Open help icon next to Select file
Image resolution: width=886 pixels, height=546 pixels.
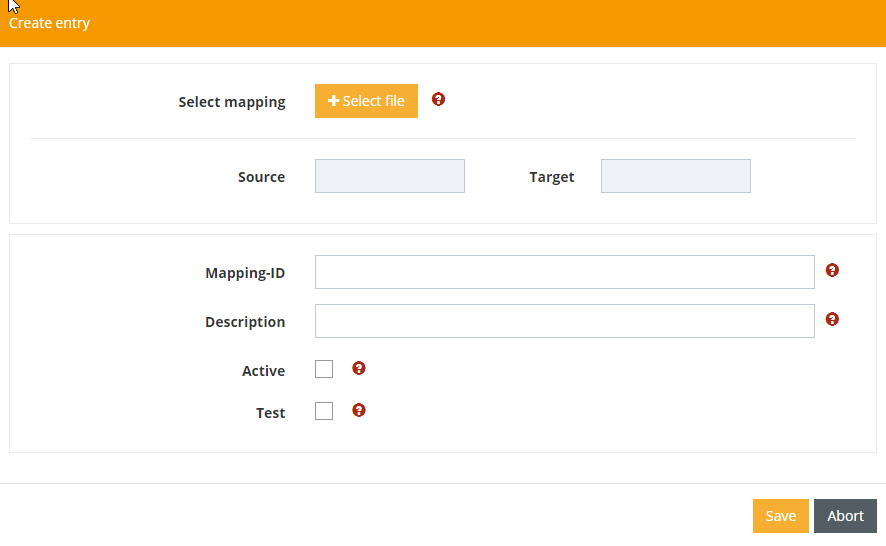[438, 99]
